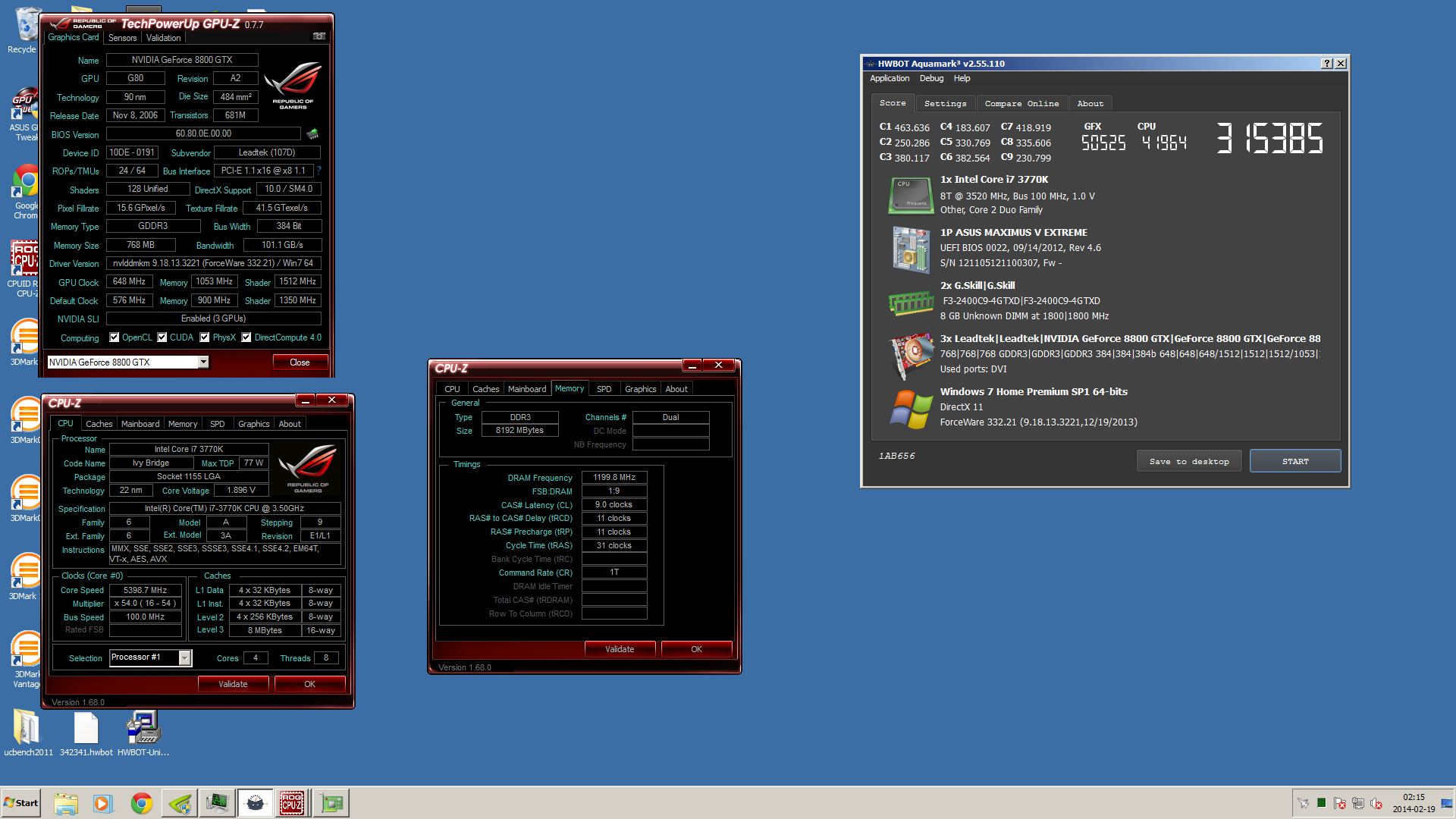This screenshot has height=819, width=1456.
Task: Open the Help menu in Aquamark
Action: click(962, 78)
